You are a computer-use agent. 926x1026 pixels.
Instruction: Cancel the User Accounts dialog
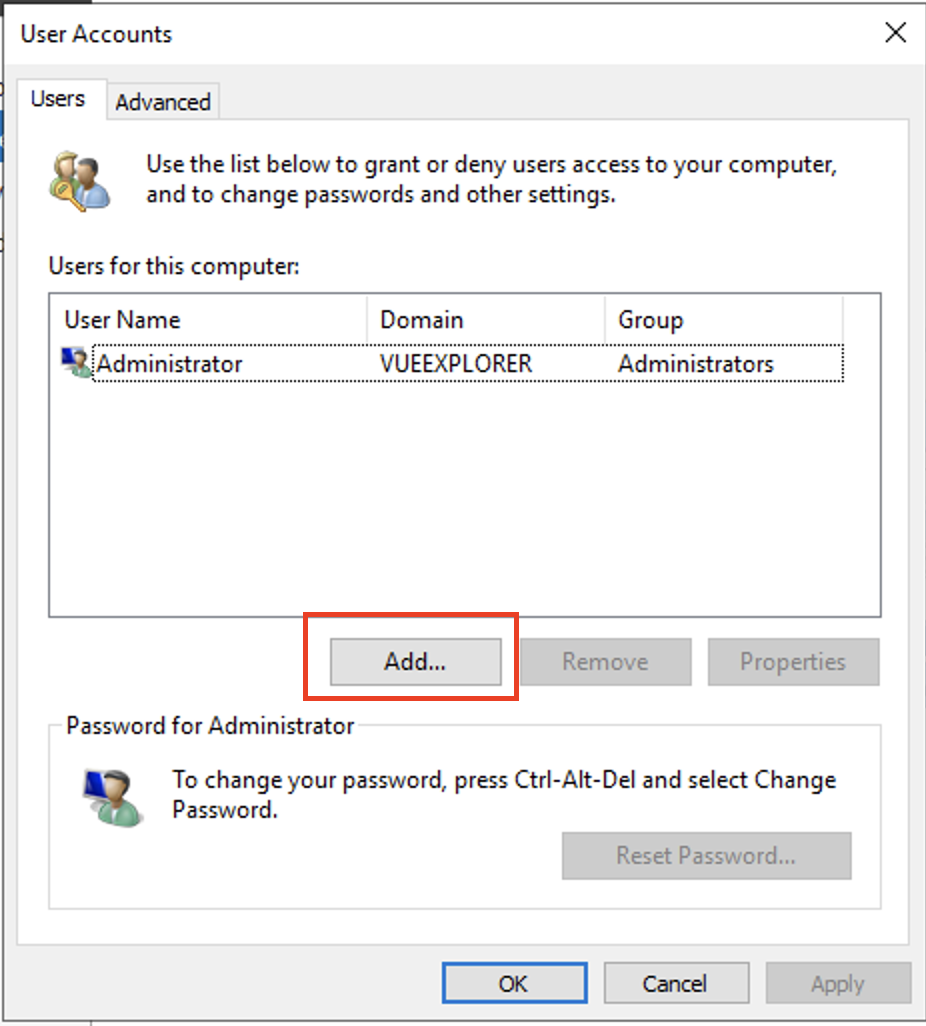coord(675,983)
